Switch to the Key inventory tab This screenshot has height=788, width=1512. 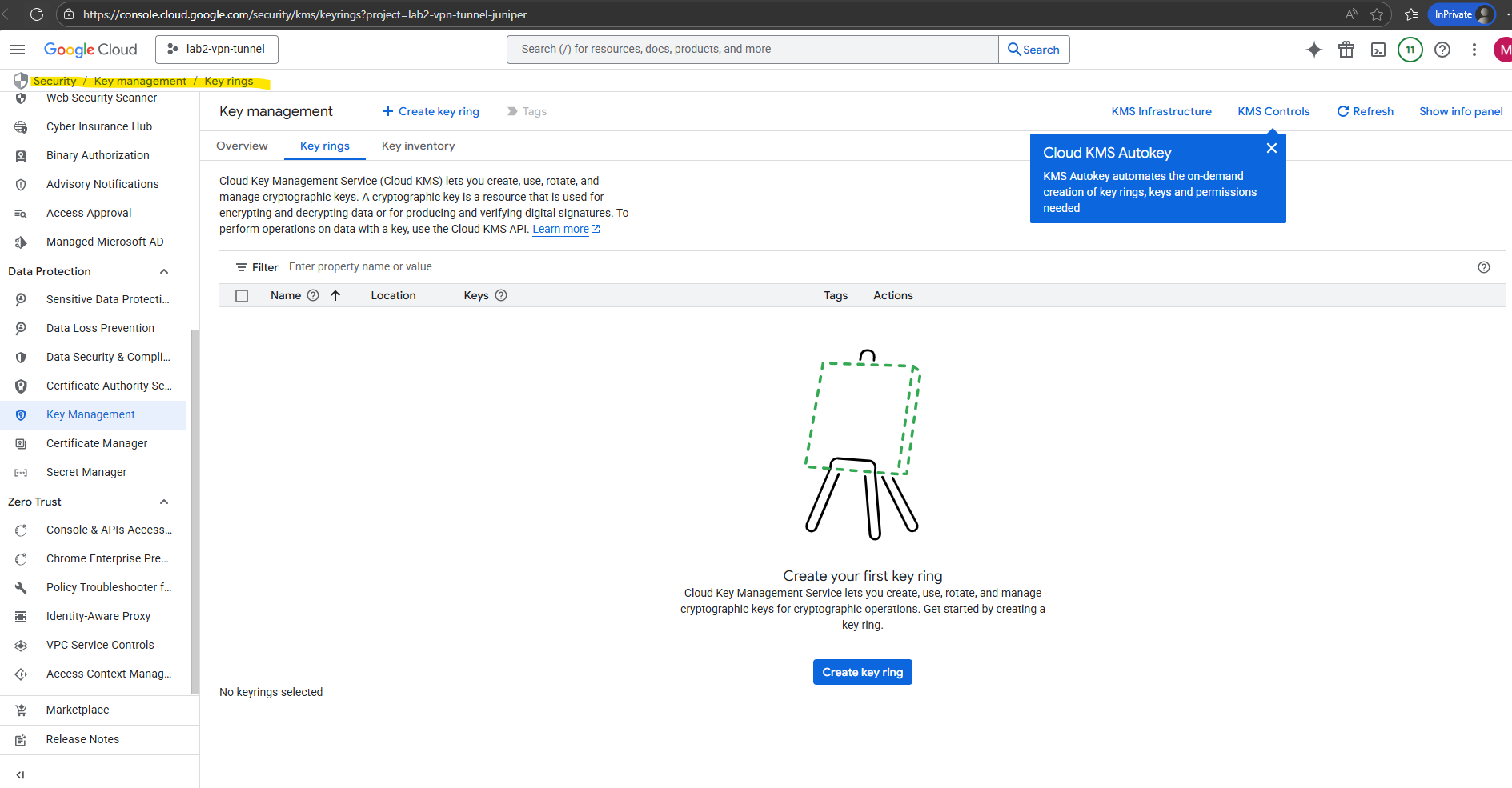coord(419,146)
